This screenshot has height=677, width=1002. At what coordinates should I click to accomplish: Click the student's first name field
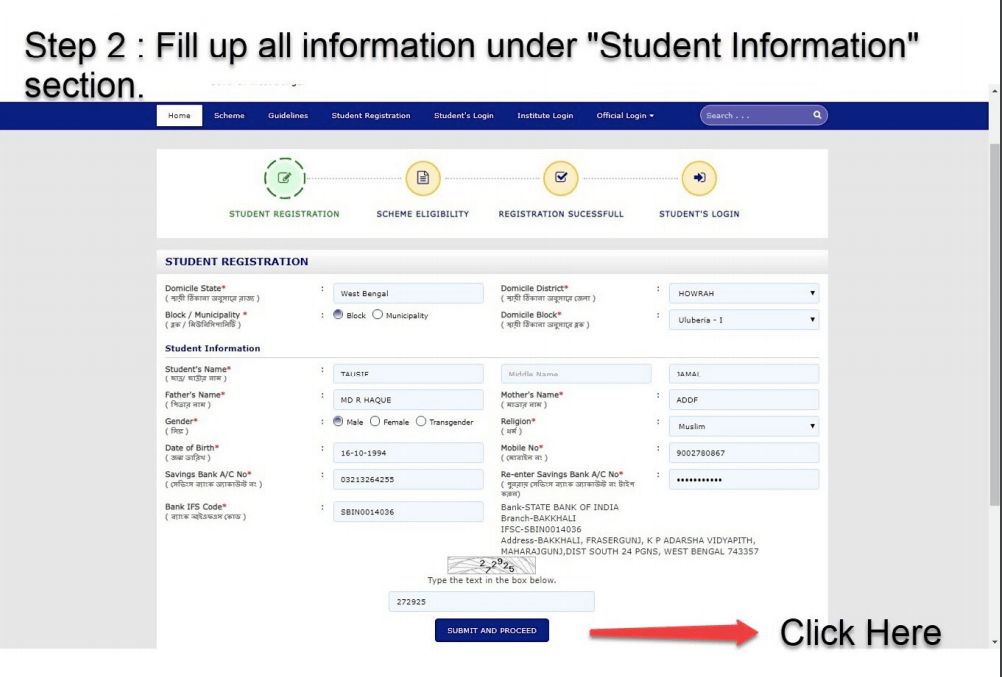[408, 373]
